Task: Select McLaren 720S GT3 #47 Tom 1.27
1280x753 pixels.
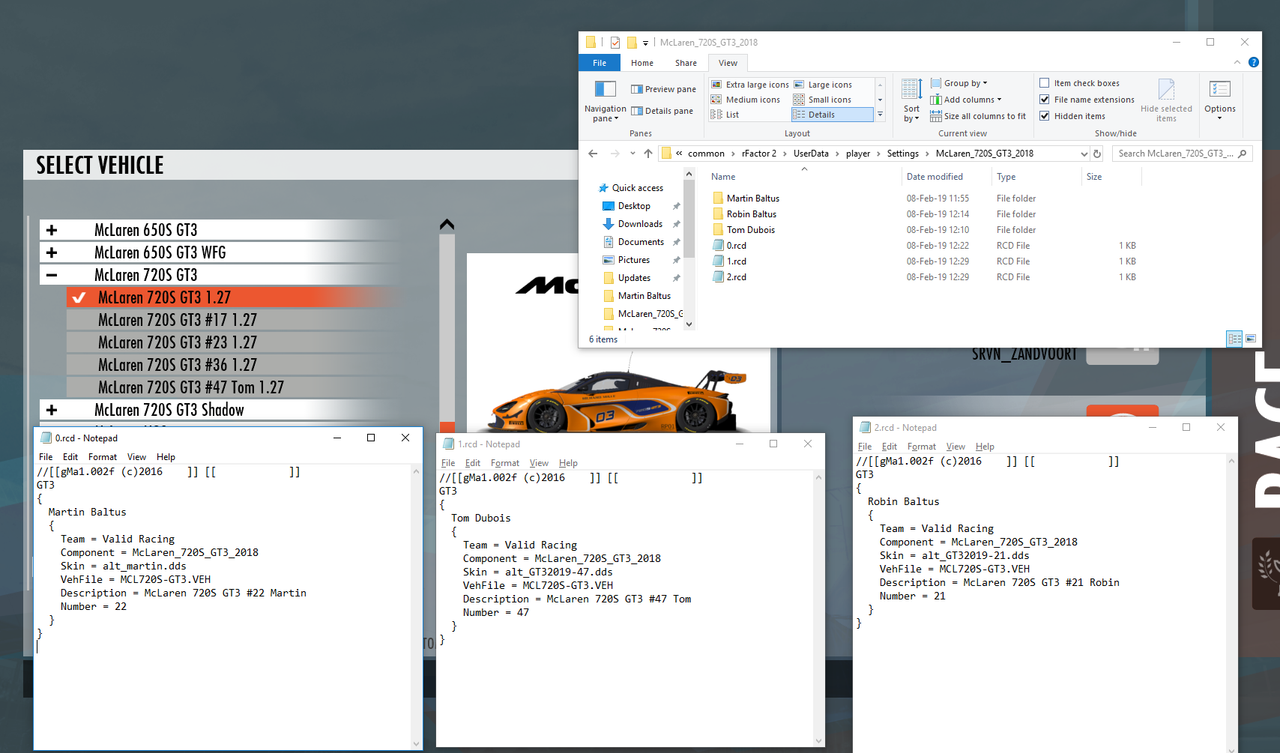Action: pyautogui.click(x=191, y=387)
